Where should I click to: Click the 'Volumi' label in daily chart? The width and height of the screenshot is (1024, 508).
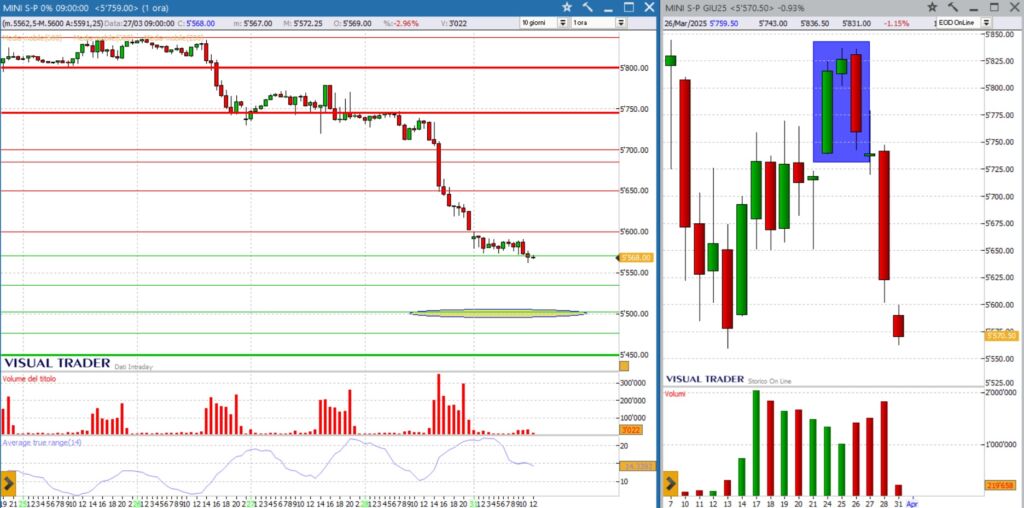click(x=675, y=394)
